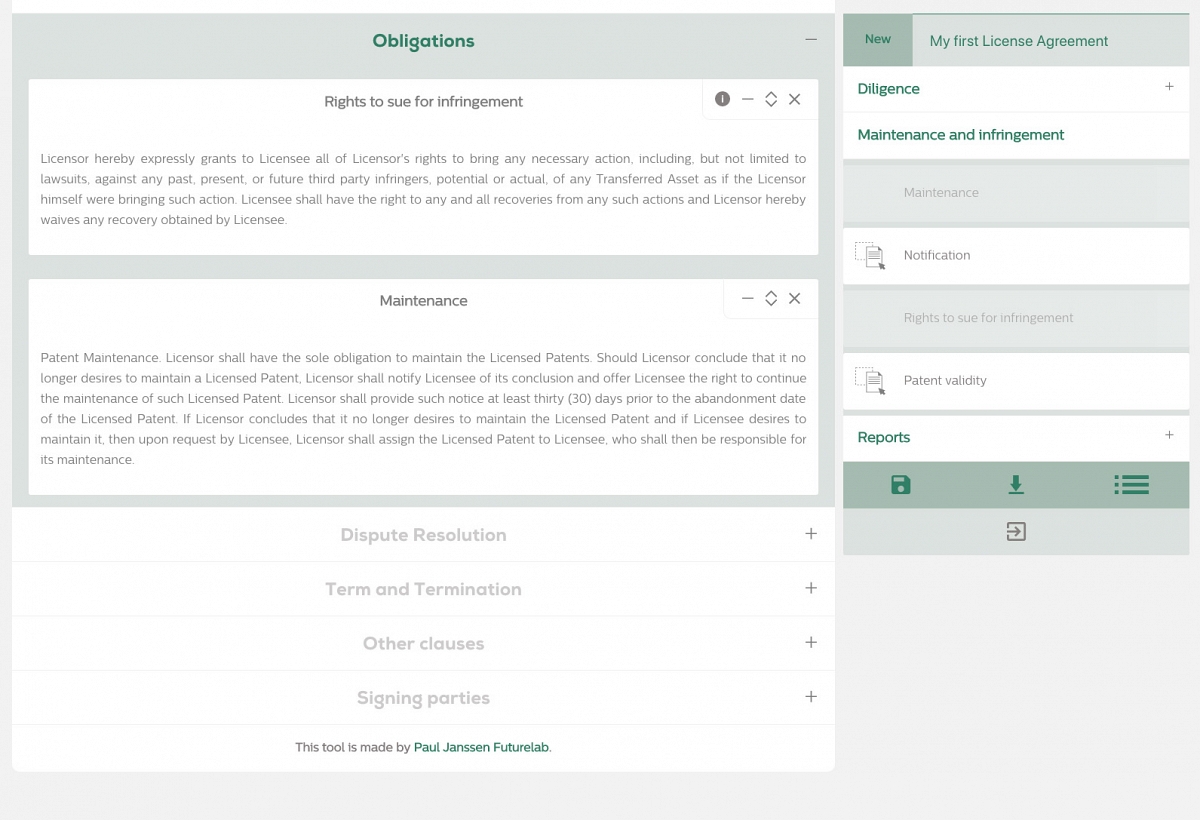Minimize the Maintenance clause card

click(747, 298)
